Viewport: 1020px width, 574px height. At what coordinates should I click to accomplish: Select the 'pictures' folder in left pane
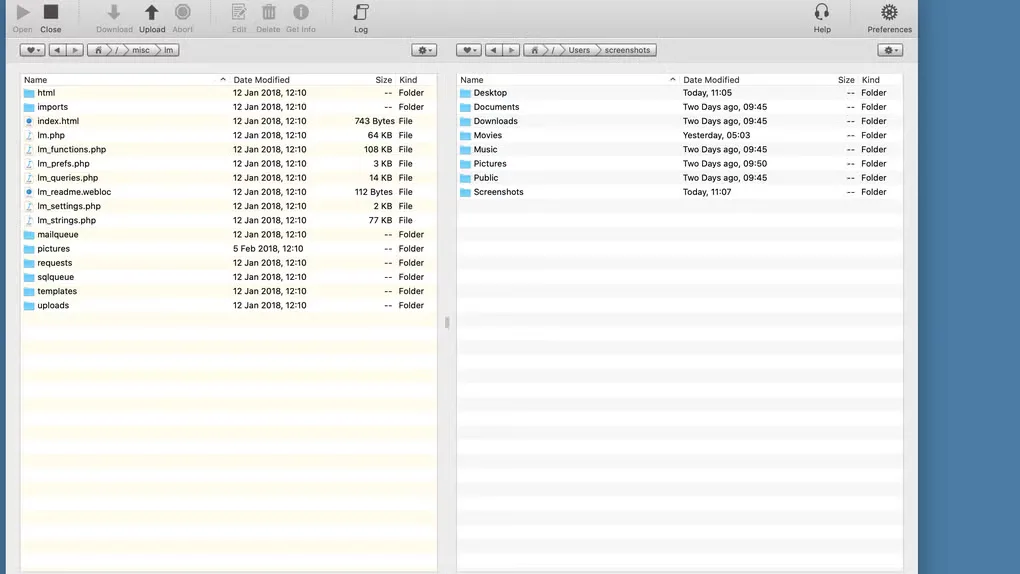coord(228,249)
